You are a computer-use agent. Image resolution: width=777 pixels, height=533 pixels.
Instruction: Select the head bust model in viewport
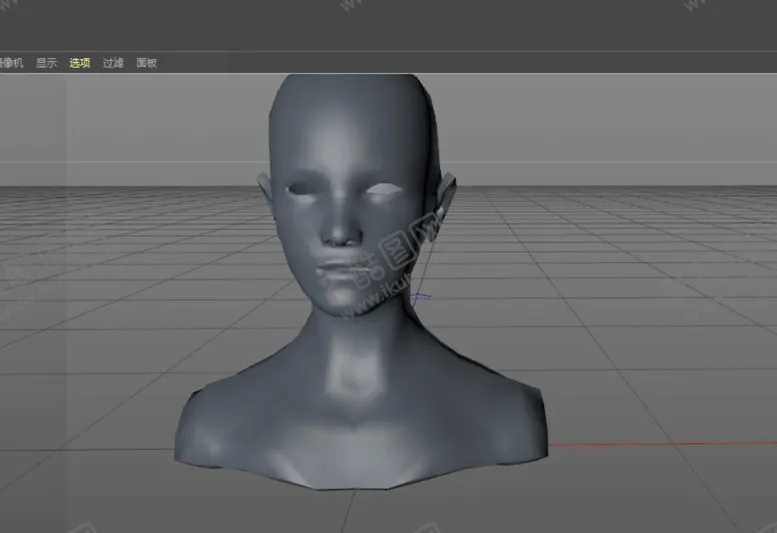(361, 281)
